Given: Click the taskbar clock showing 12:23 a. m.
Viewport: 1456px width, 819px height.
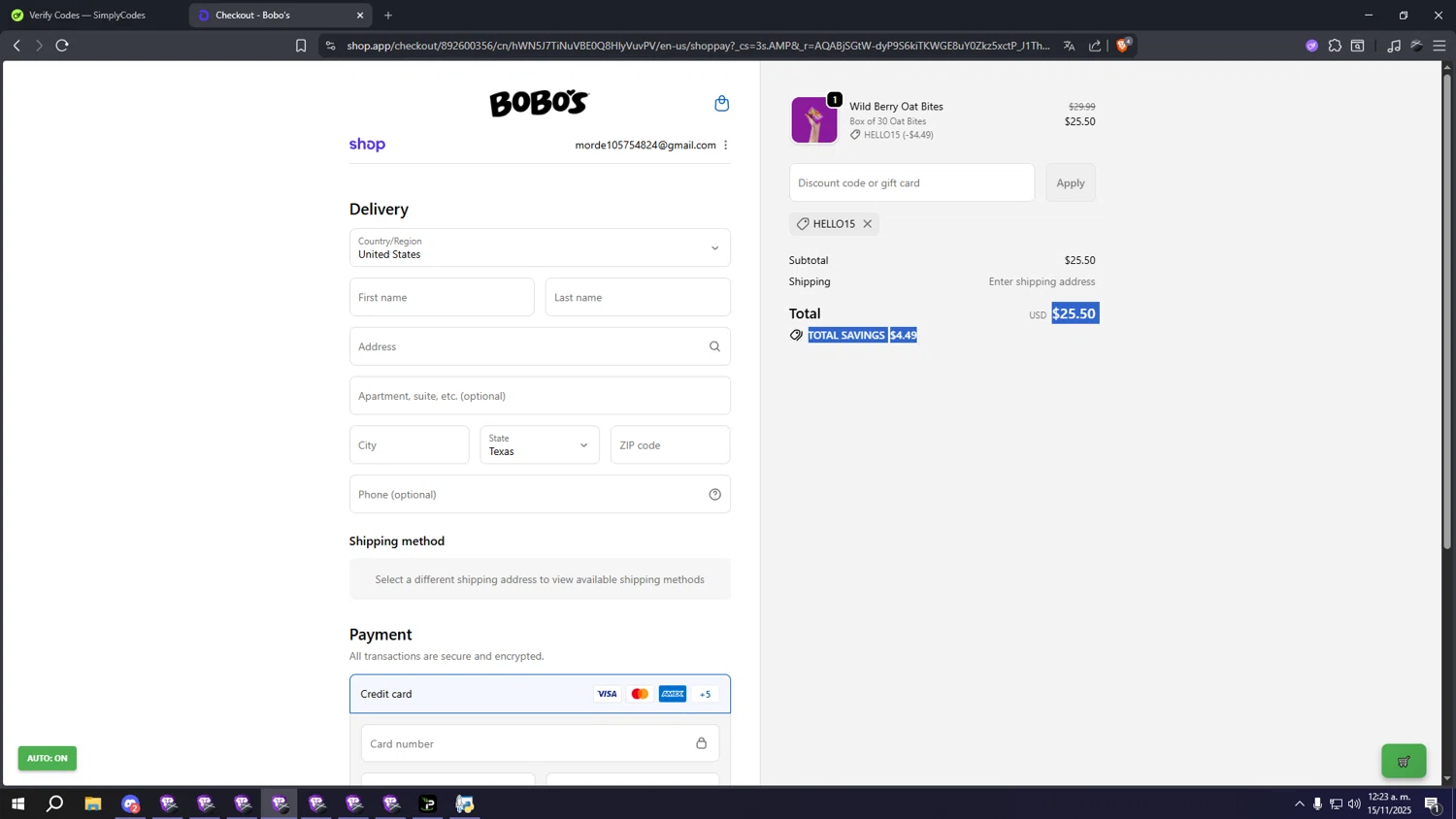Looking at the screenshot, I should click(x=1389, y=803).
